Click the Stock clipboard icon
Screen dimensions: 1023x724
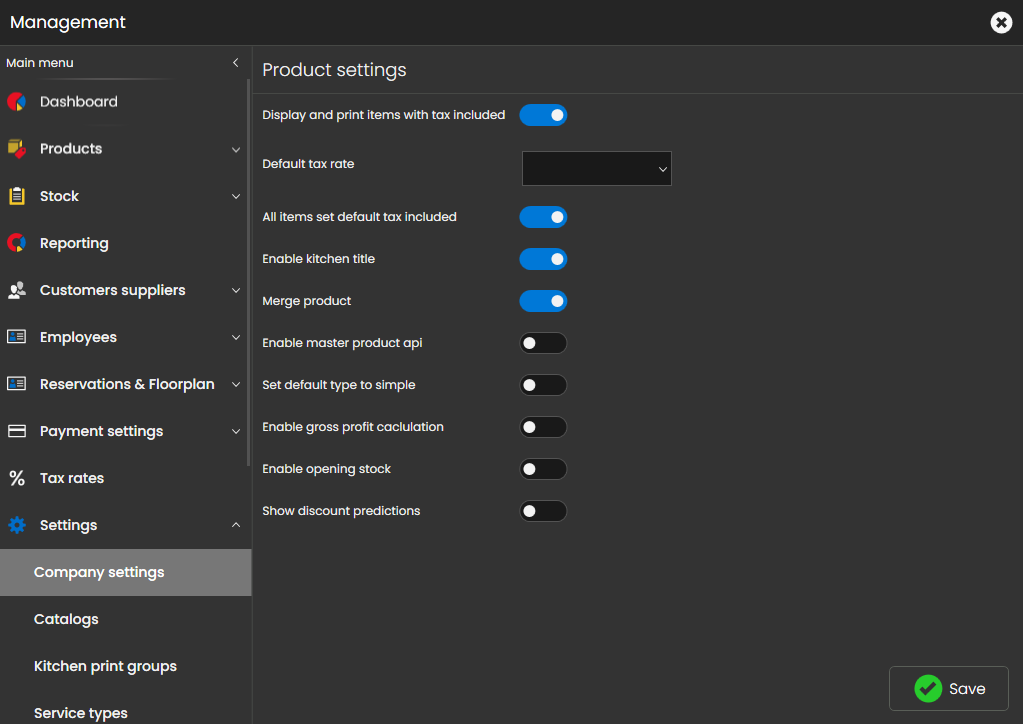(x=16, y=196)
